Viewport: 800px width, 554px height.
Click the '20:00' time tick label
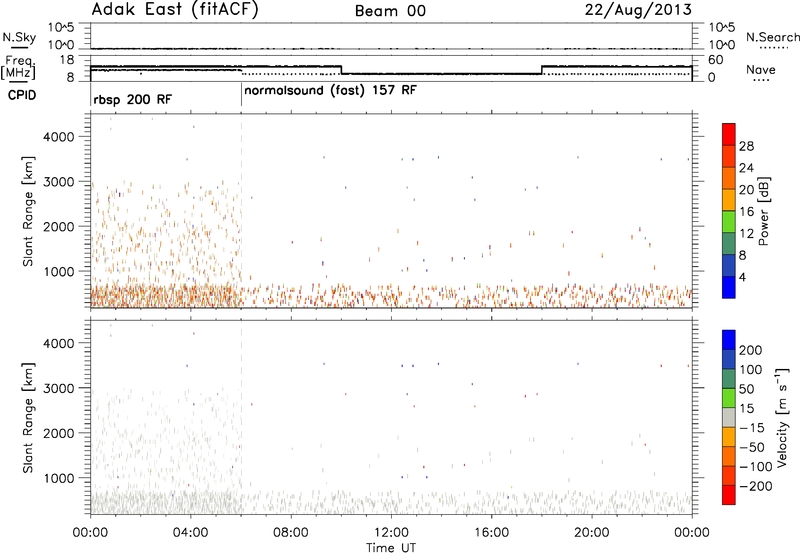tap(592, 533)
